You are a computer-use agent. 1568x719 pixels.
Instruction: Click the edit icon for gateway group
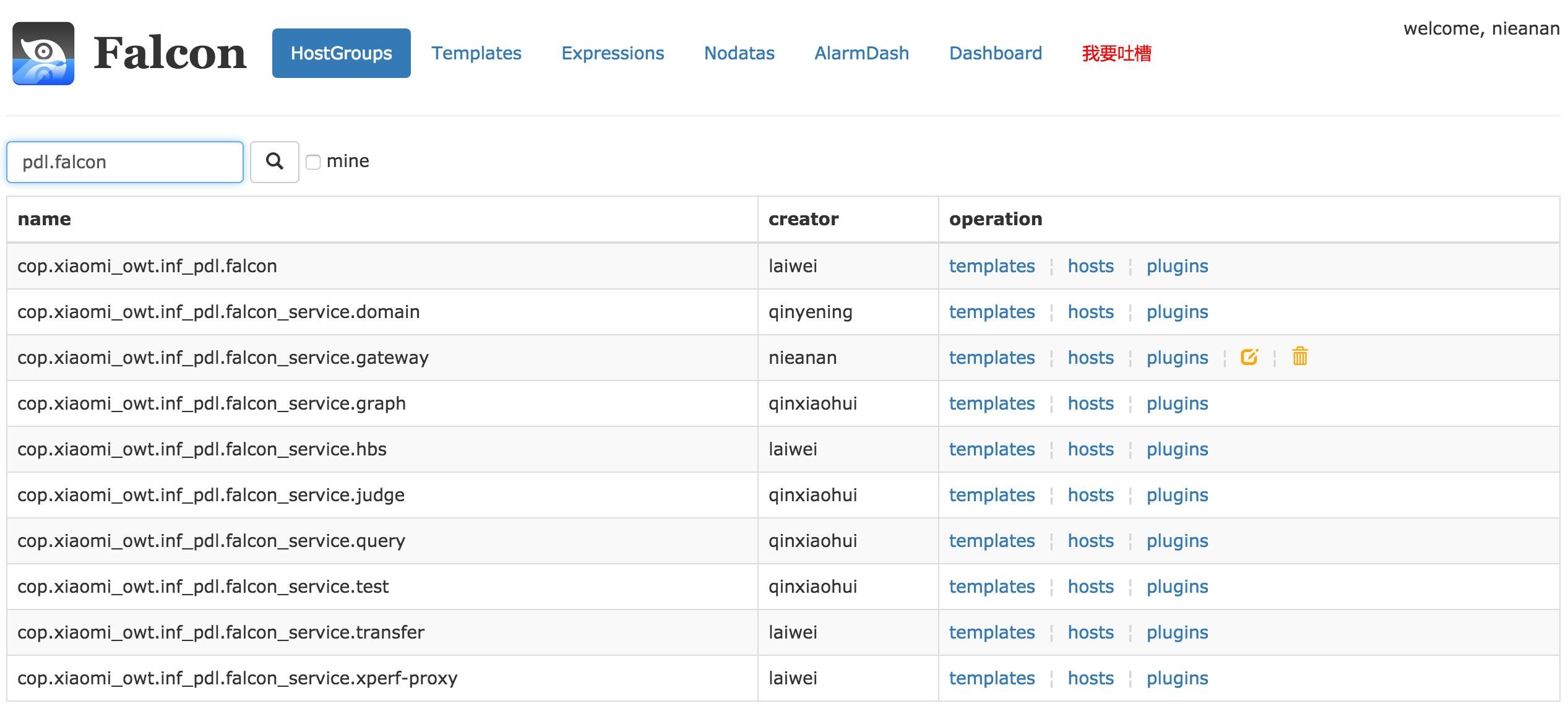click(x=1249, y=357)
